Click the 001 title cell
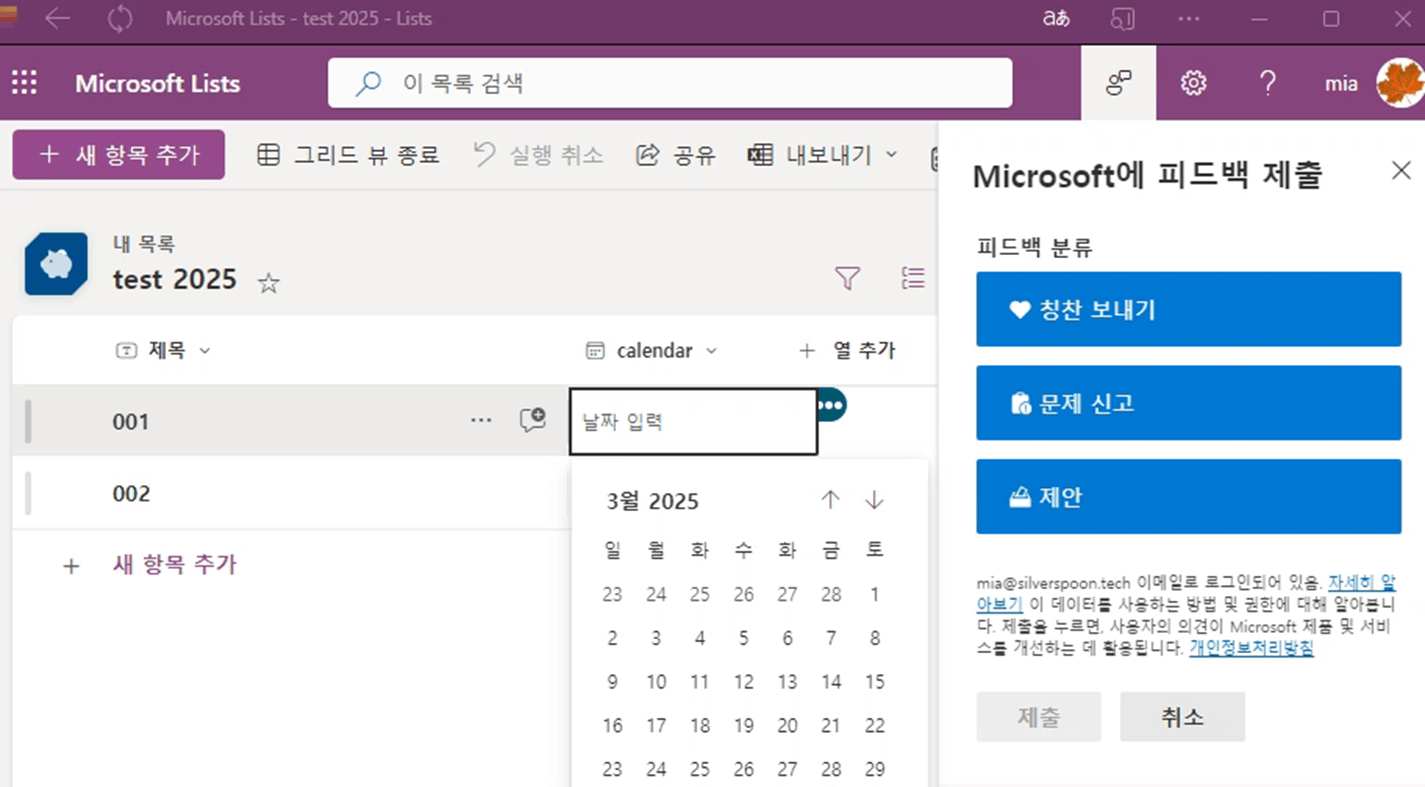 point(131,421)
